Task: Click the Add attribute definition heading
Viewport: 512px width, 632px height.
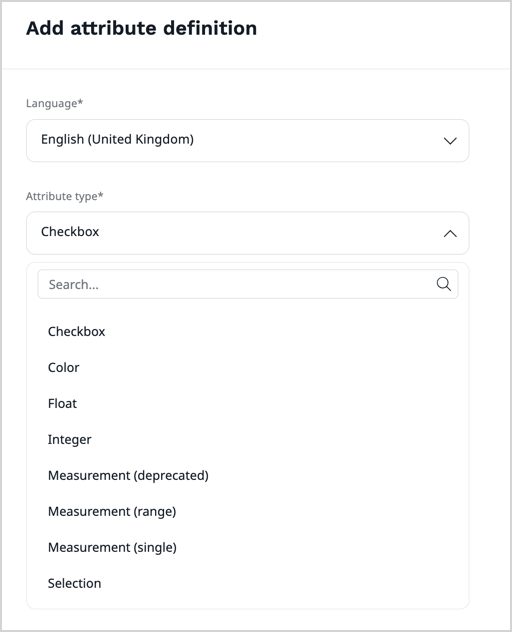Action: tap(142, 28)
